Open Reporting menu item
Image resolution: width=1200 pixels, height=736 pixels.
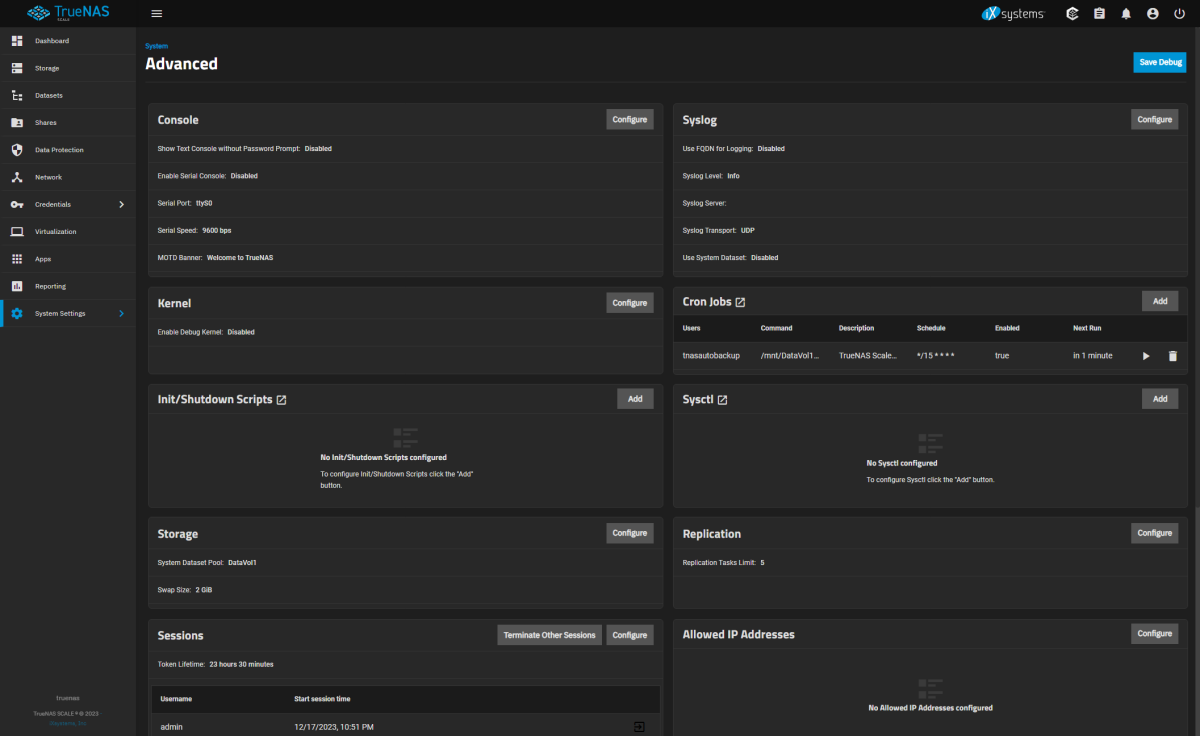[x=68, y=286]
